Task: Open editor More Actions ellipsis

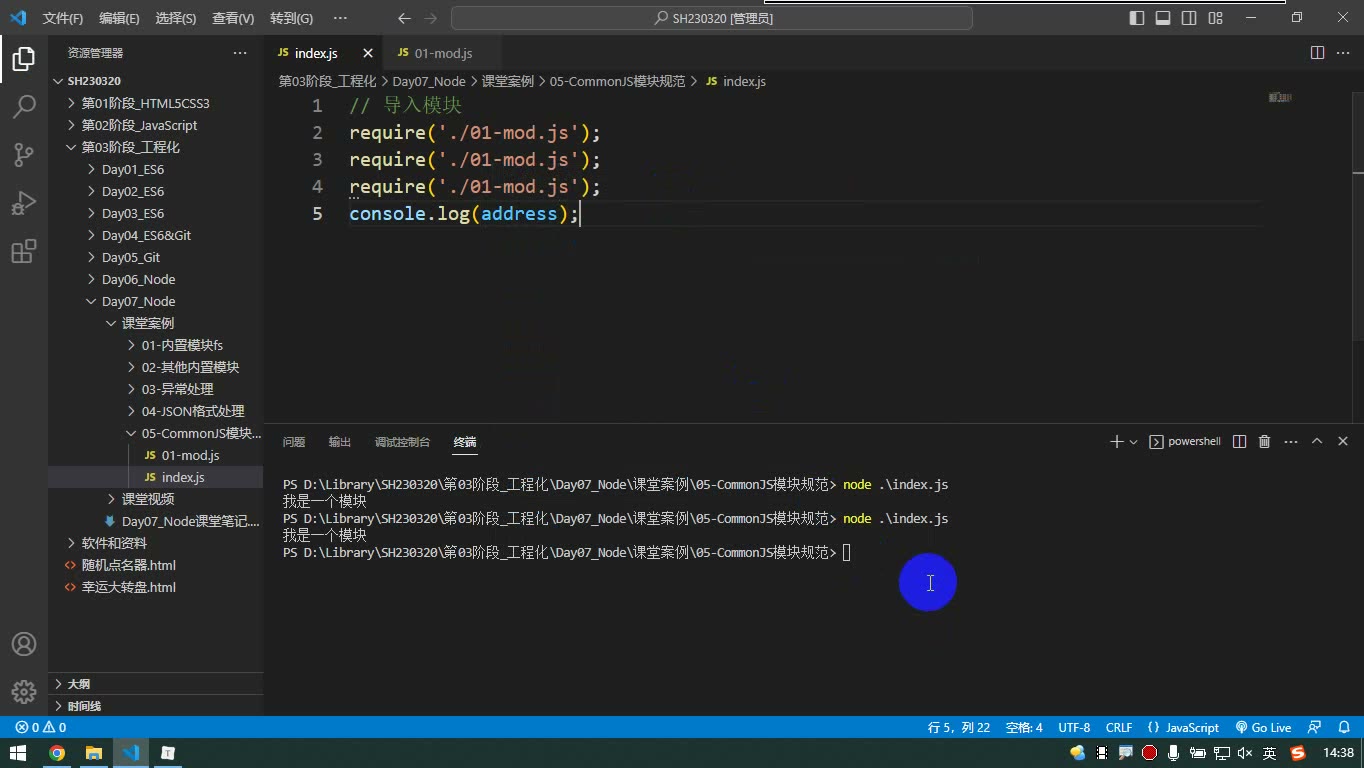Action: point(1343,53)
